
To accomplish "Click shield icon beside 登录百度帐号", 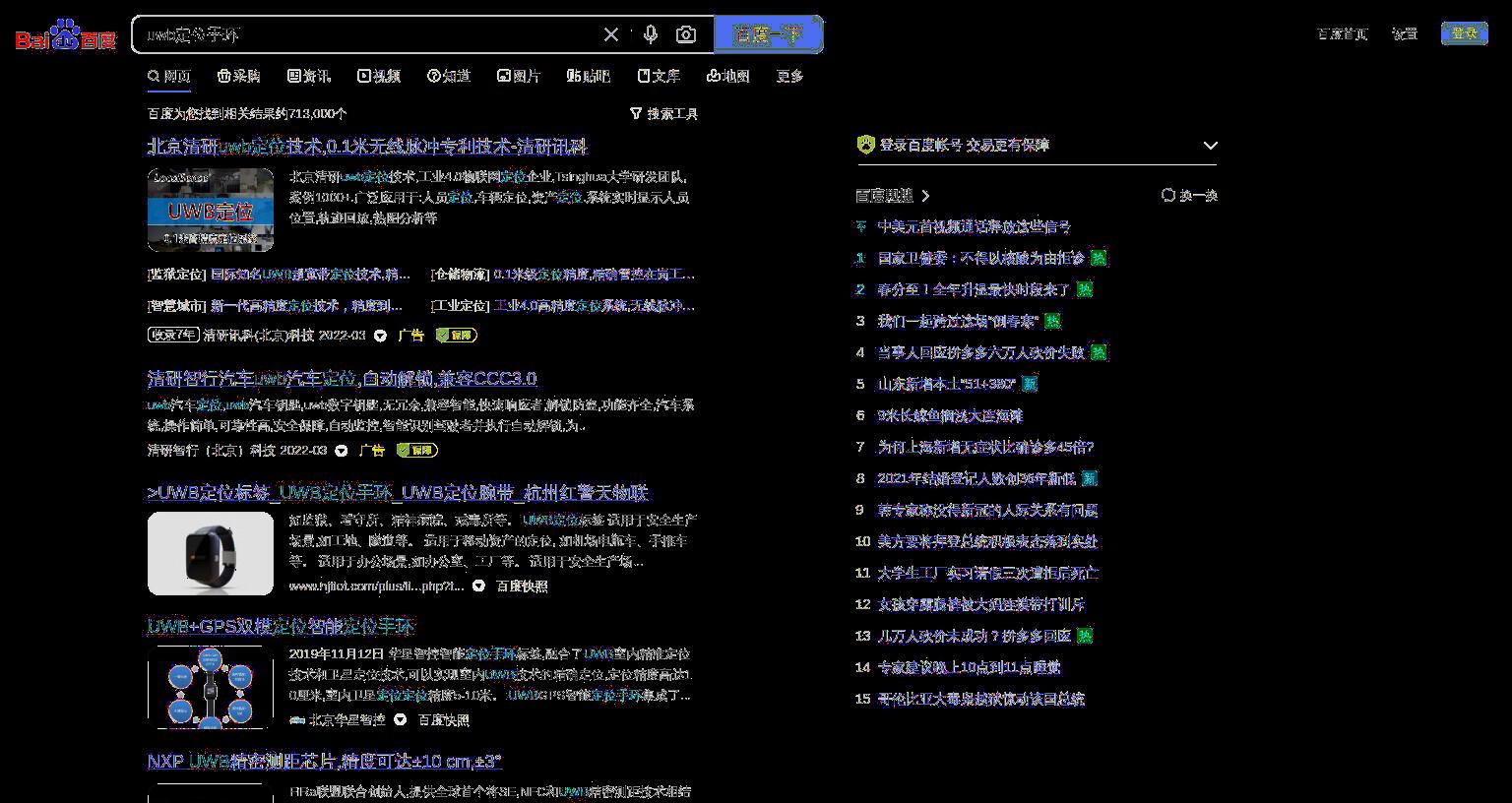I will 865,145.
